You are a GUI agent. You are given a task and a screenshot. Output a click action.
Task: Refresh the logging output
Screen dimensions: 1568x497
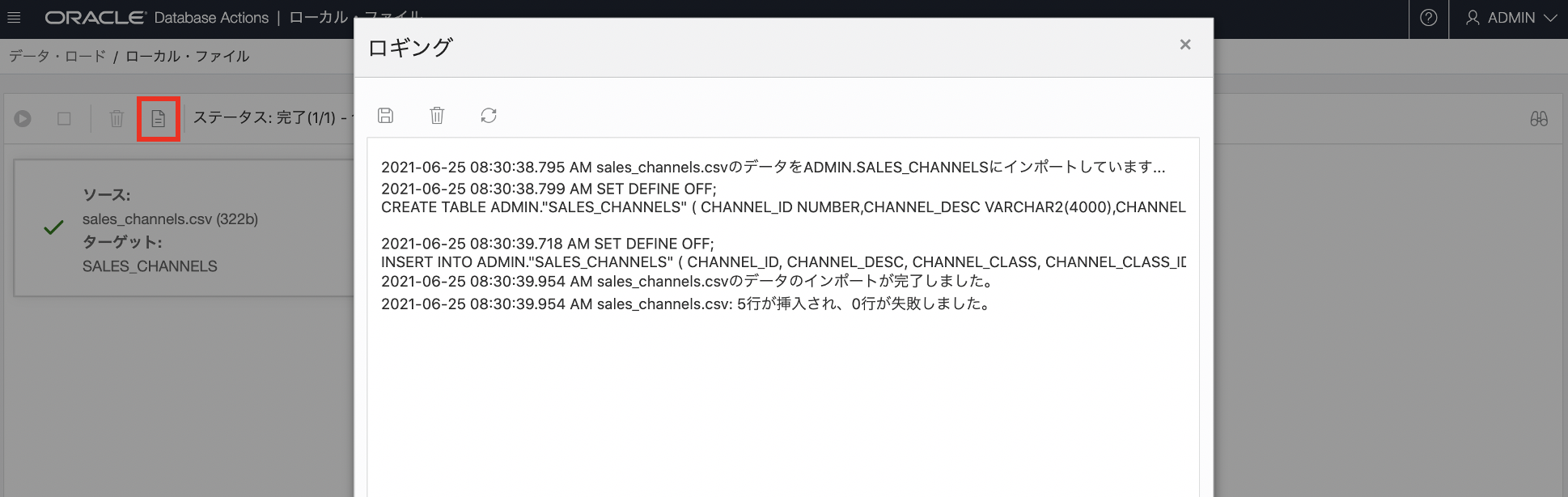click(x=489, y=116)
